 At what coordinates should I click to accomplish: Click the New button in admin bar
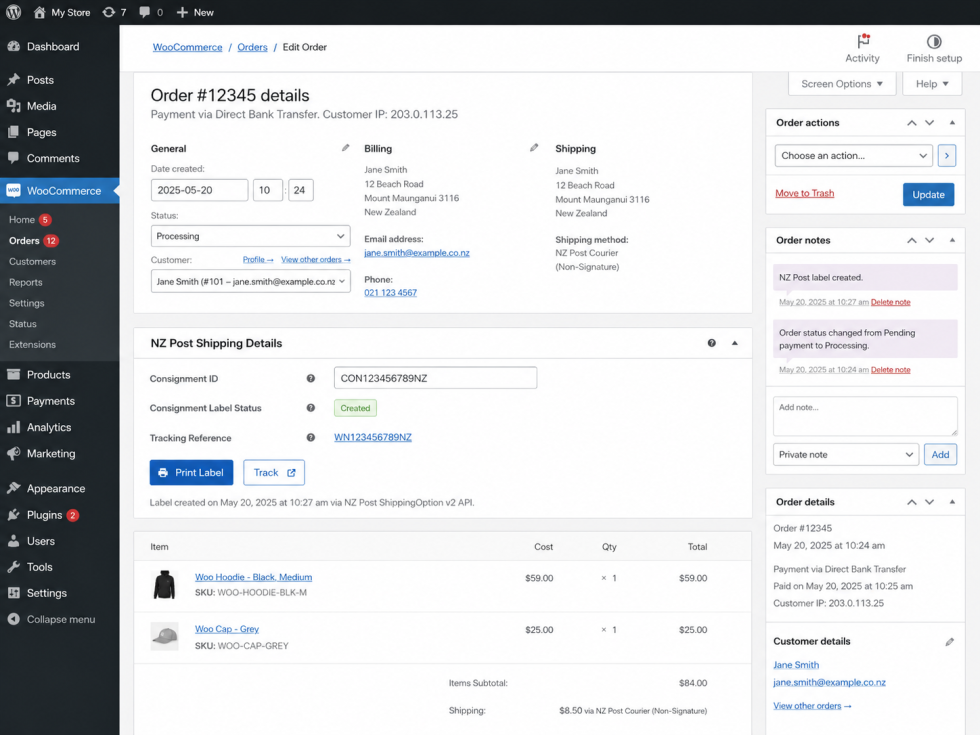pyautogui.click(x=195, y=12)
